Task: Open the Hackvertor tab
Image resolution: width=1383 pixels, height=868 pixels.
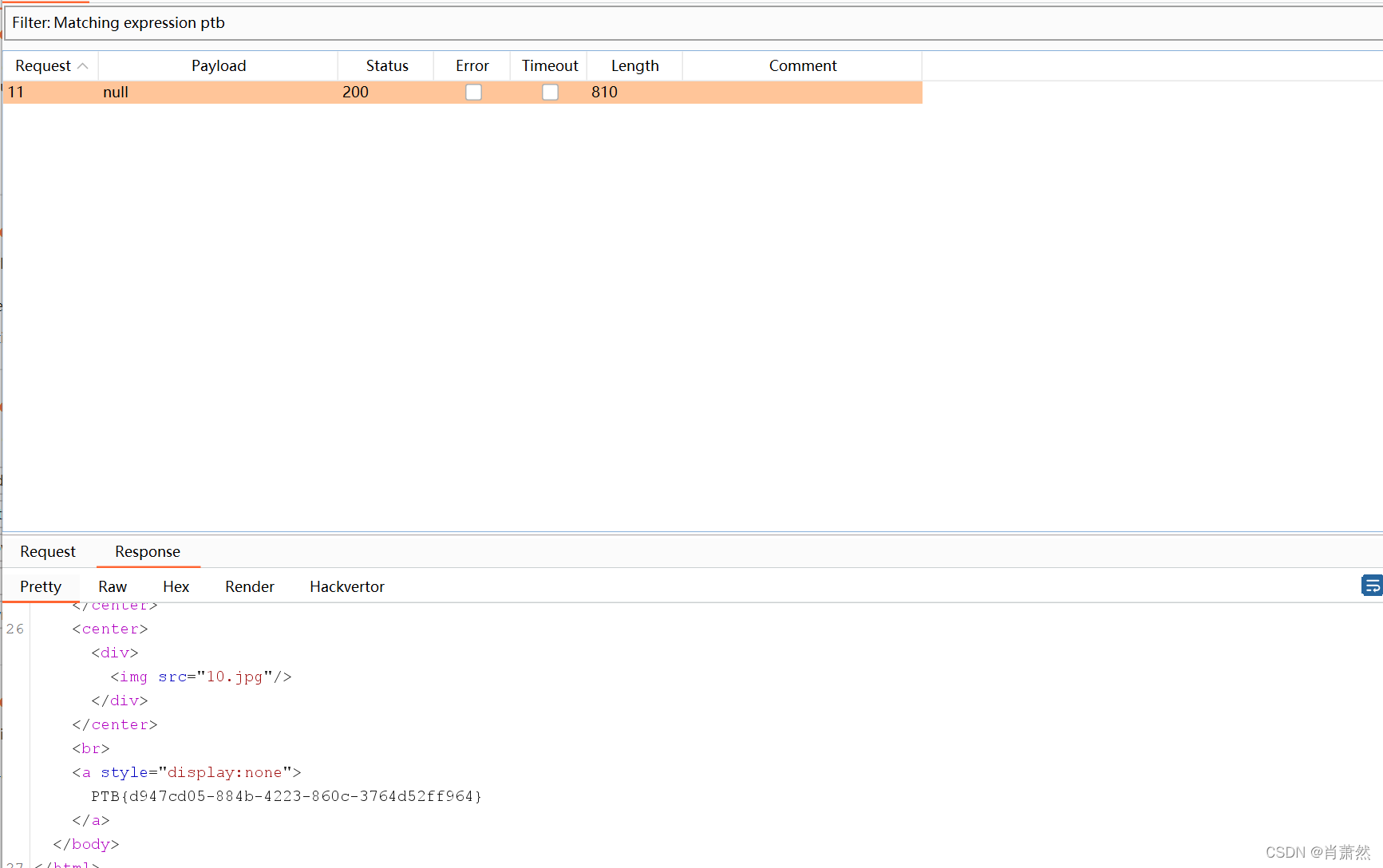Action: pyautogui.click(x=347, y=586)
